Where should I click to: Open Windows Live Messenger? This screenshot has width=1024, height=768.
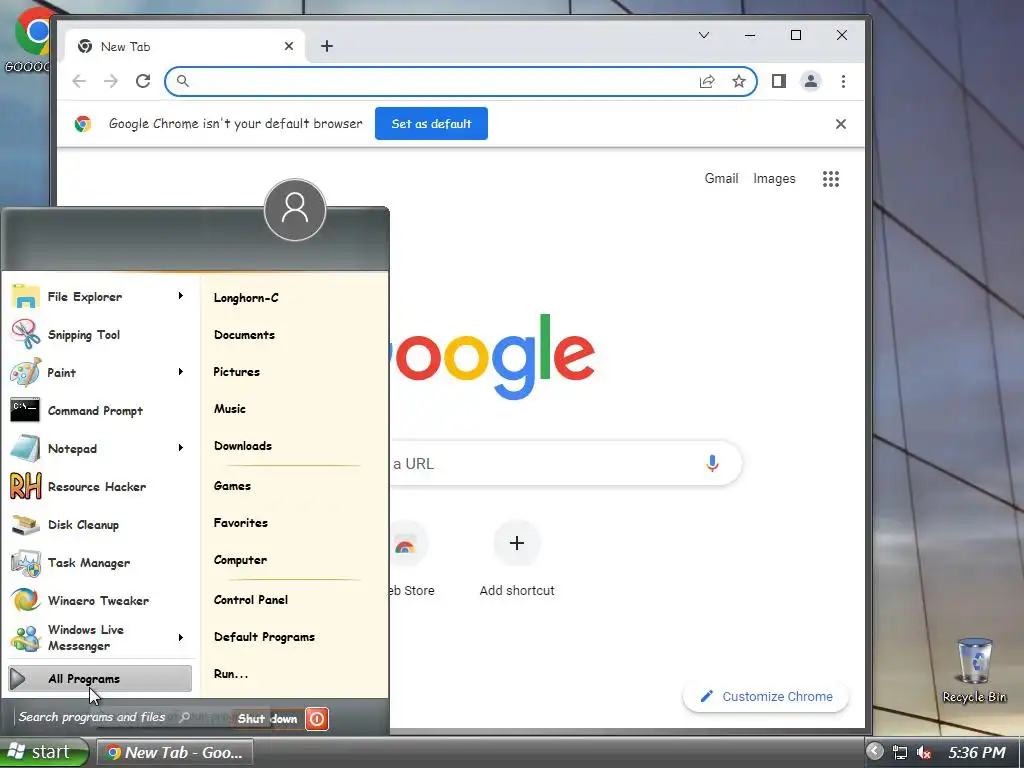point(98,637)
